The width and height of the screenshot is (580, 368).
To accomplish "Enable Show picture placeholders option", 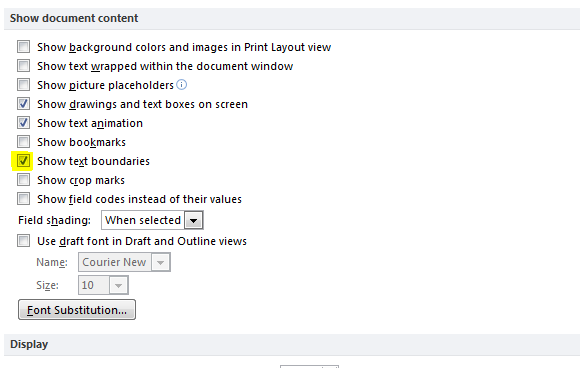I will (x=23, y=85).
